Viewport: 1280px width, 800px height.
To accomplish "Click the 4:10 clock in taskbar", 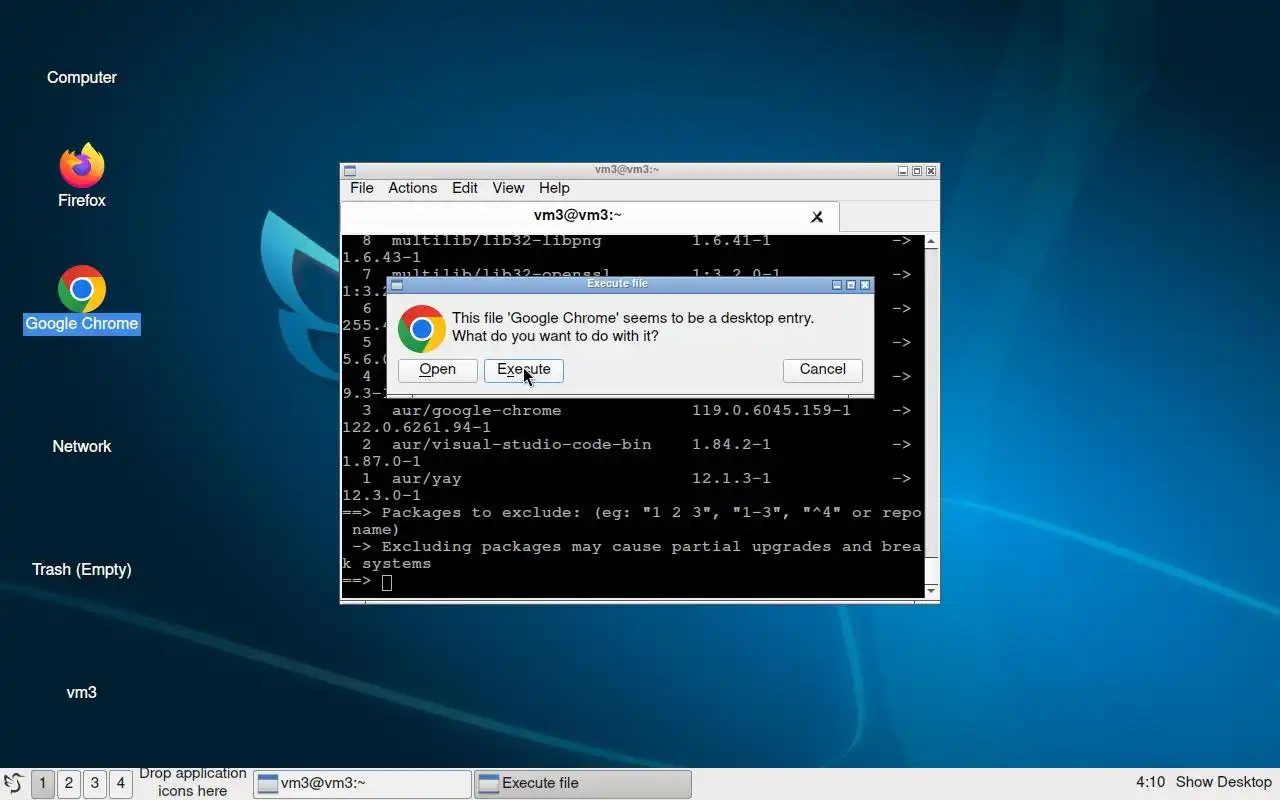I will (x=1150, y=782).
